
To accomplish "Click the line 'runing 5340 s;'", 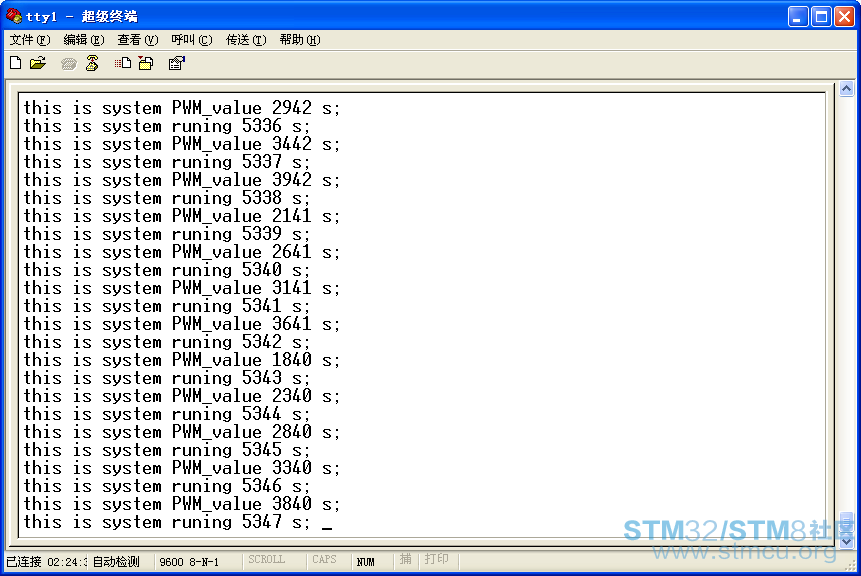I will click(x=167, y=270).
